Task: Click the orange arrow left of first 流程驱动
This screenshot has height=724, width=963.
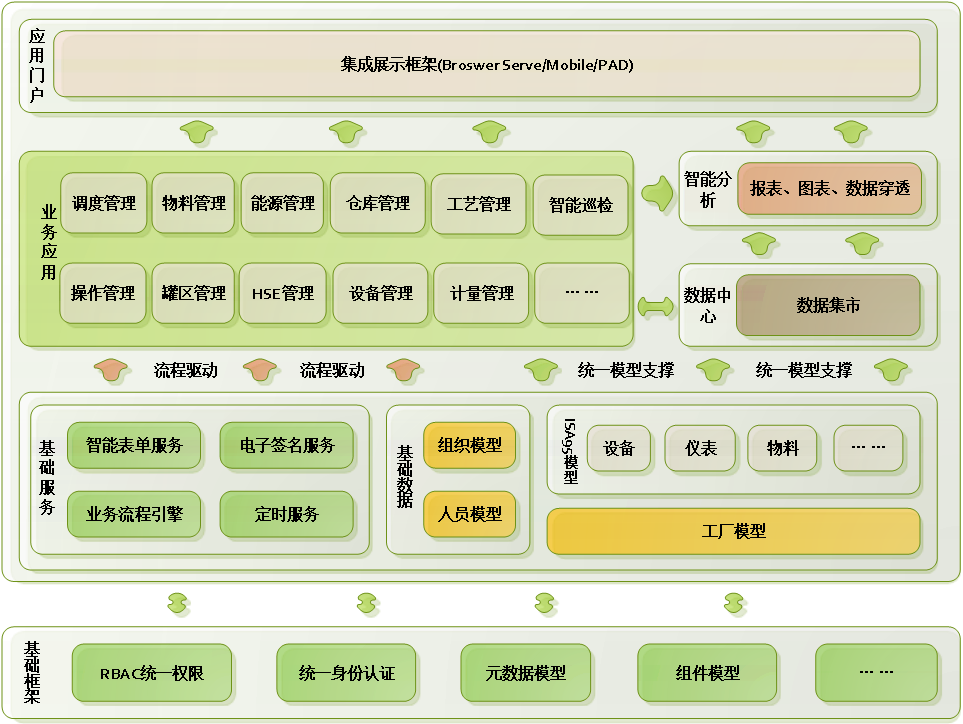Action: pos(111,370)
